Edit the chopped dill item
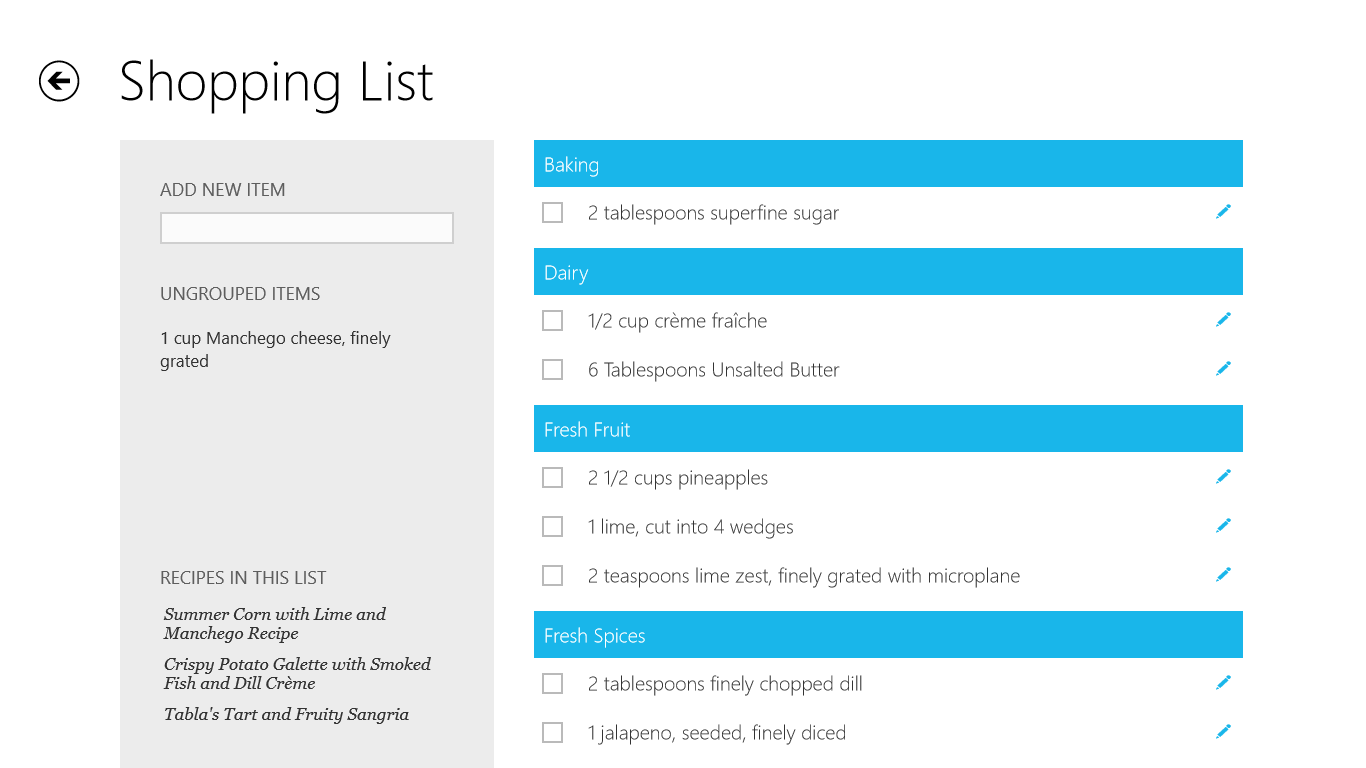This screenshot has height=768, width=1366. (x=1223, y=683)
